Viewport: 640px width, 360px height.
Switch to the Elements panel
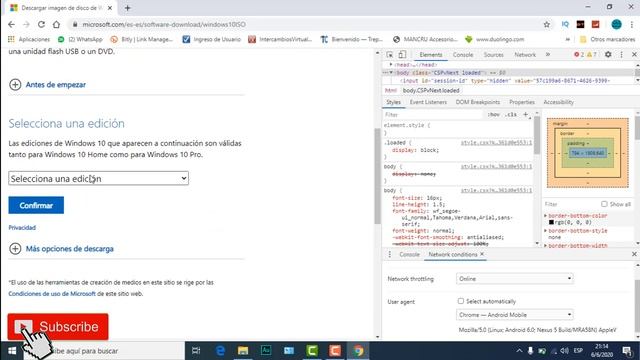(431, 55)
